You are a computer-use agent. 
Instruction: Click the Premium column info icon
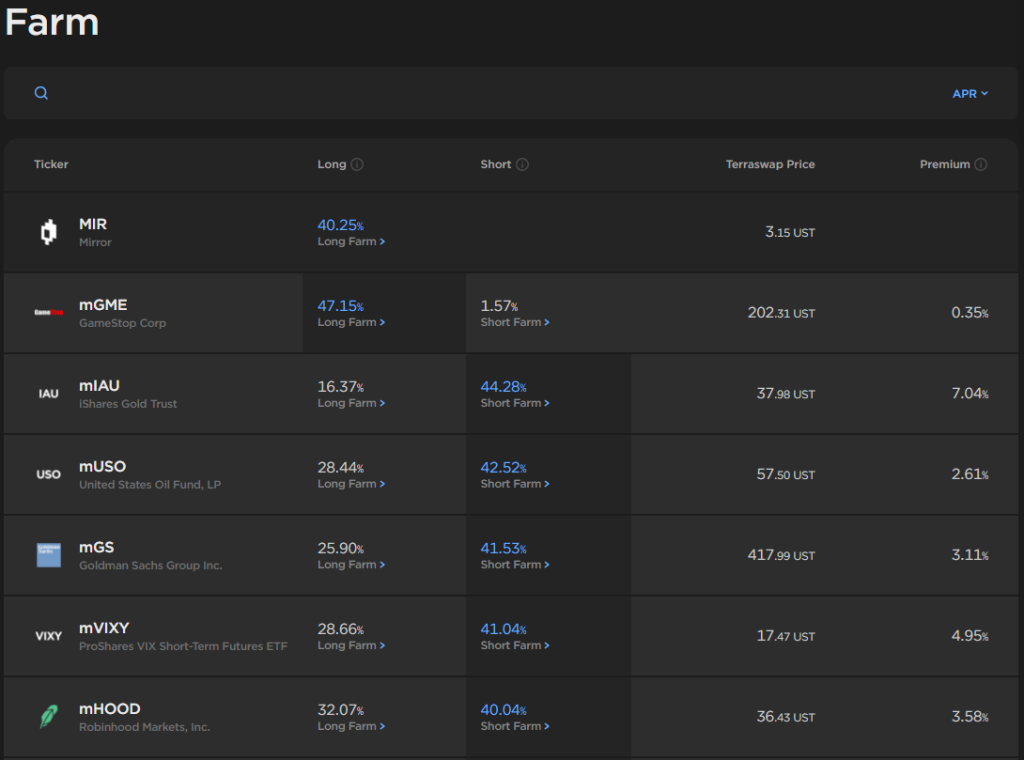pyautogui.click(x=981, y=165)
